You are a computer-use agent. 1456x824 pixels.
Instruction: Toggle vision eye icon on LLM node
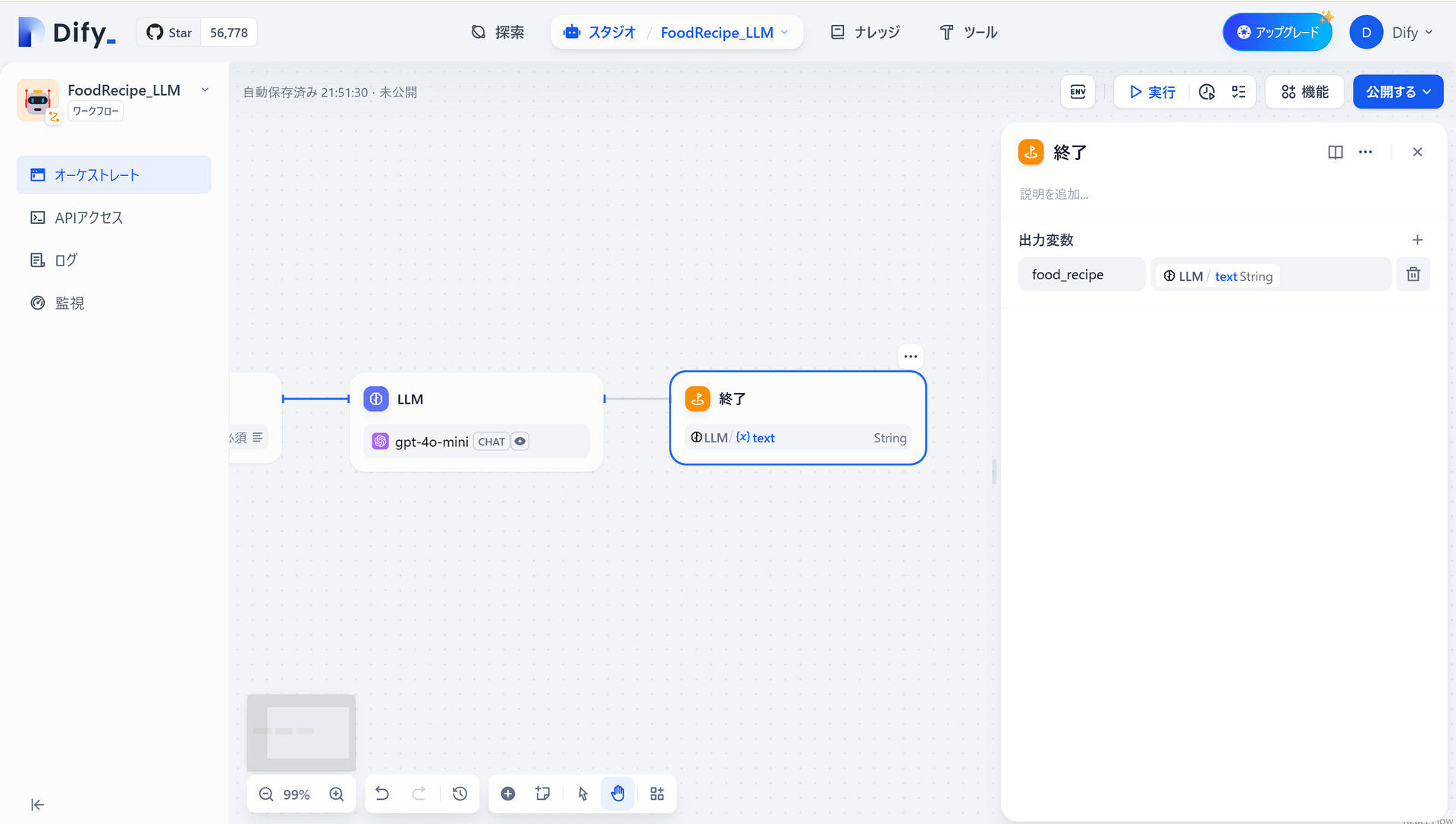(x=520, y=442)
